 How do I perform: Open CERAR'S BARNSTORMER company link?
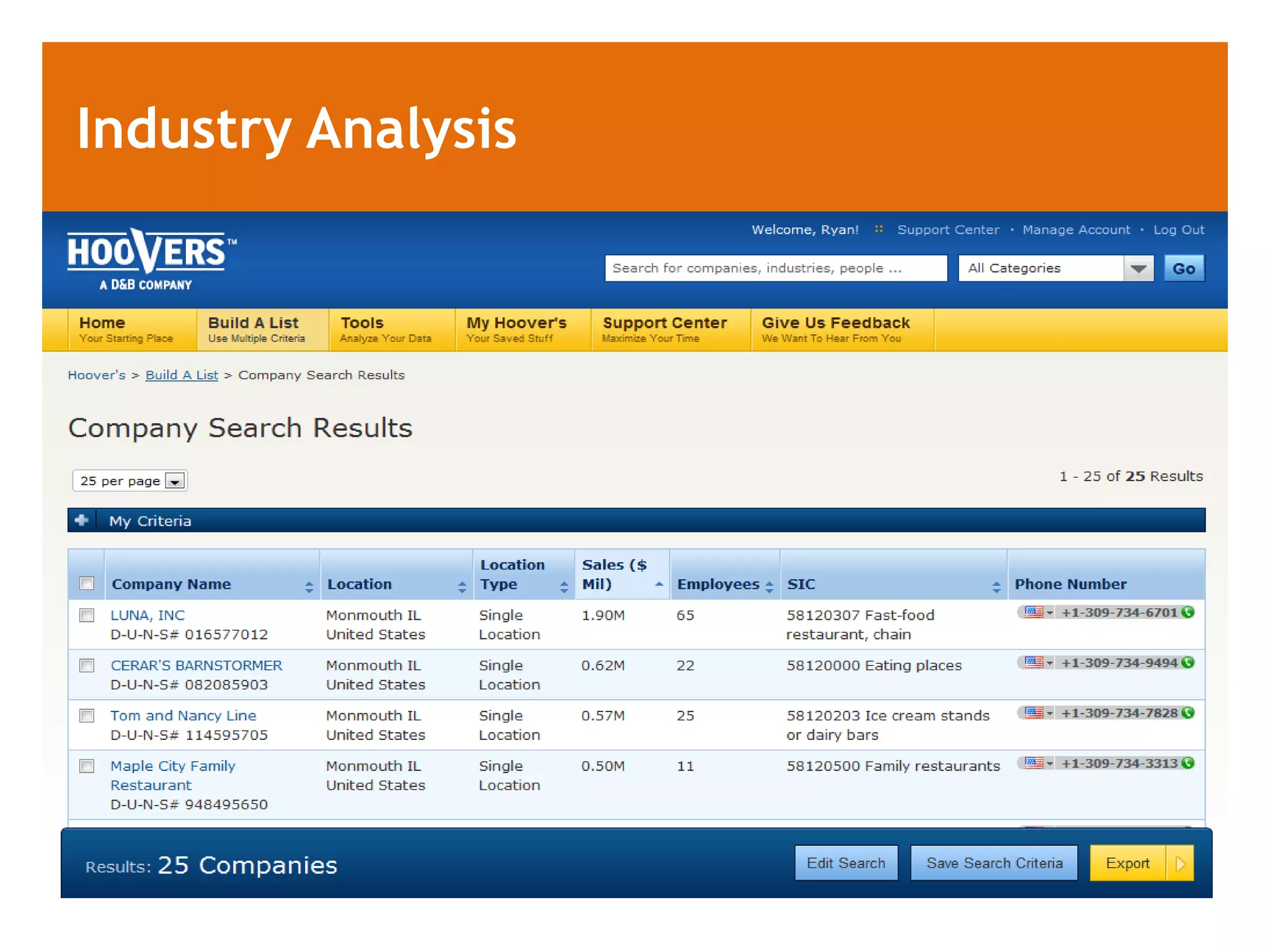point(196,666)
